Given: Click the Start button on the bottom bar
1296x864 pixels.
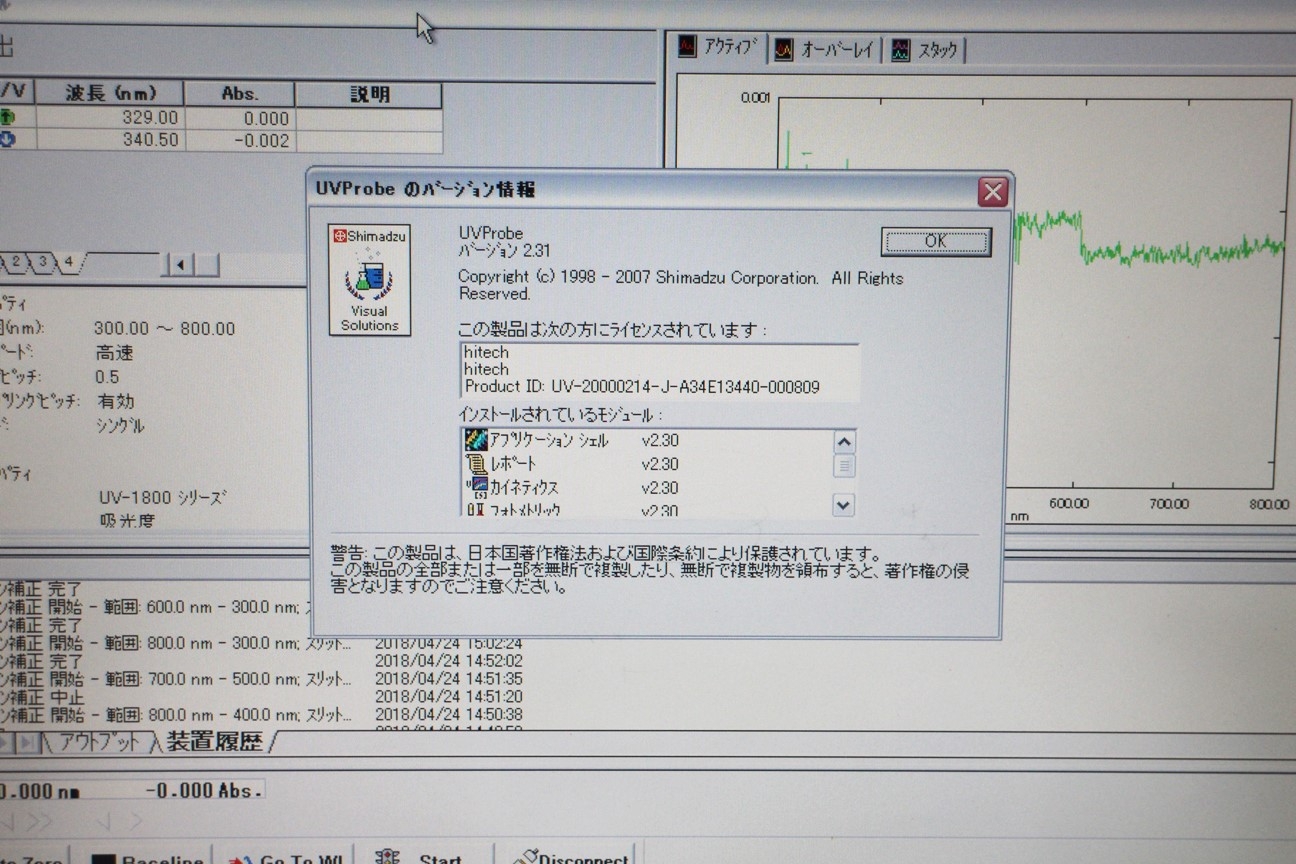Looking at the screenshot, I should coord(424,856).
